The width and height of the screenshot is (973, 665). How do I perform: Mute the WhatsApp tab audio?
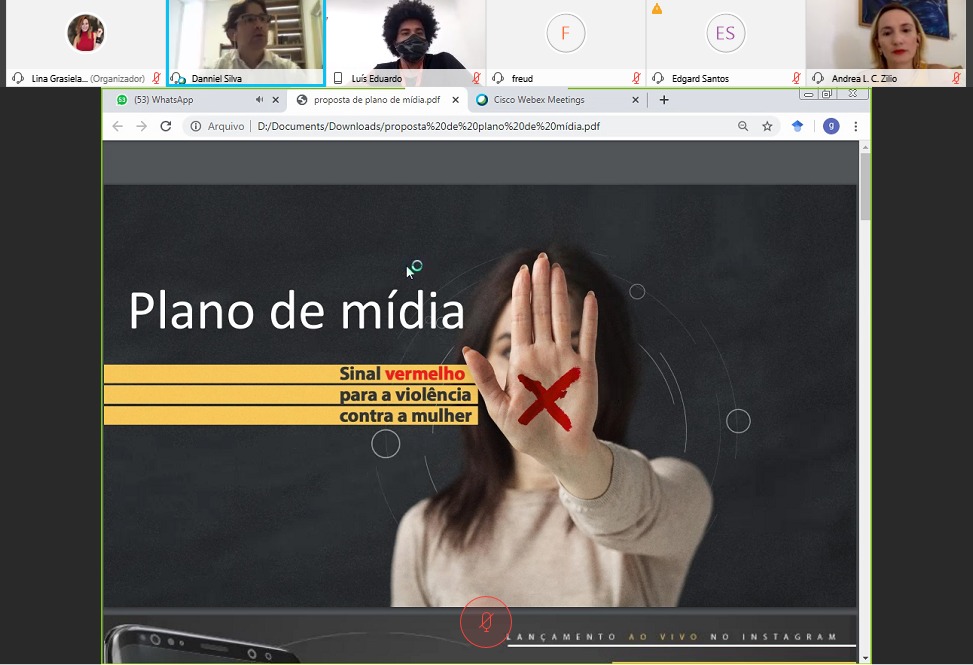tap(260, 100)
